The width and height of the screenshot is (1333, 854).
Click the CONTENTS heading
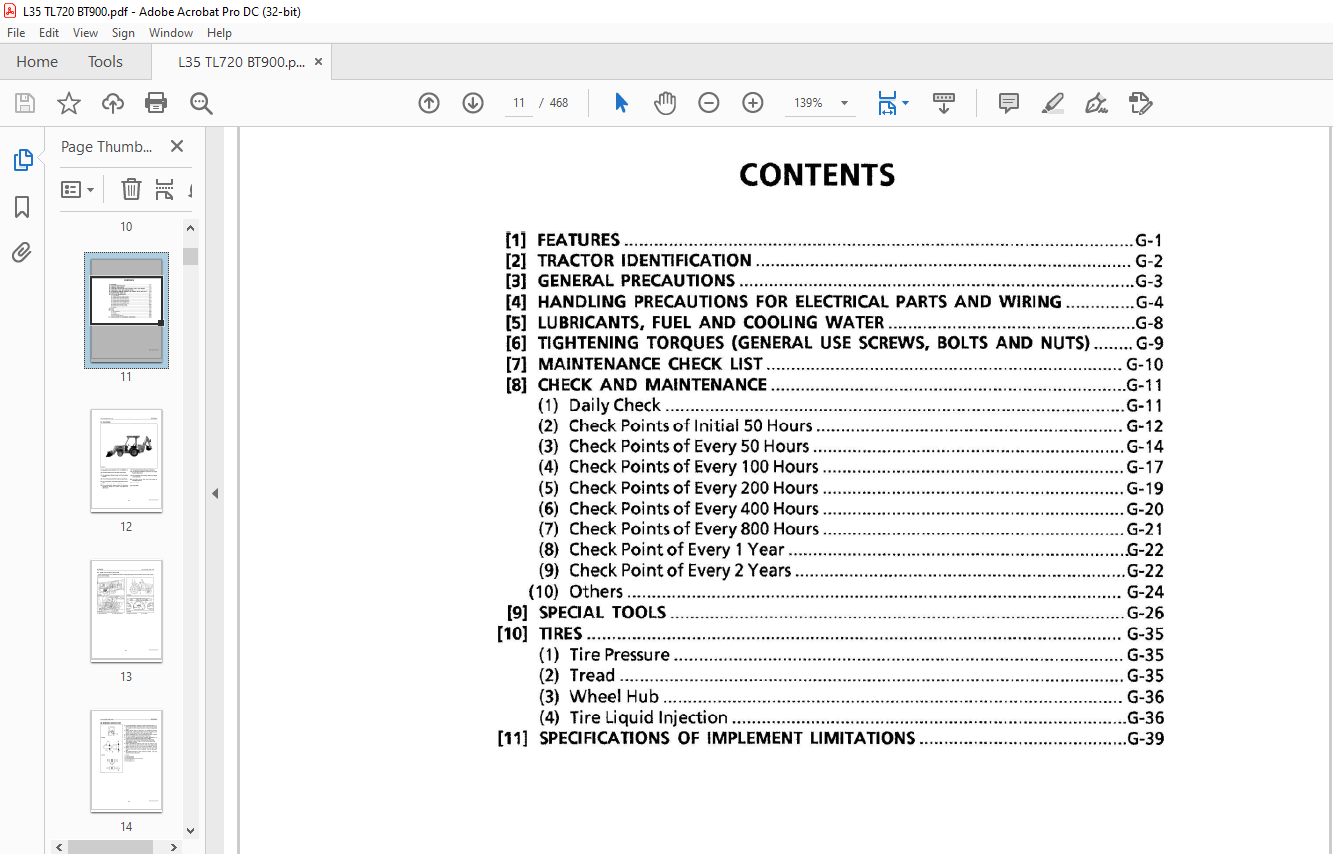coord(817,175)
